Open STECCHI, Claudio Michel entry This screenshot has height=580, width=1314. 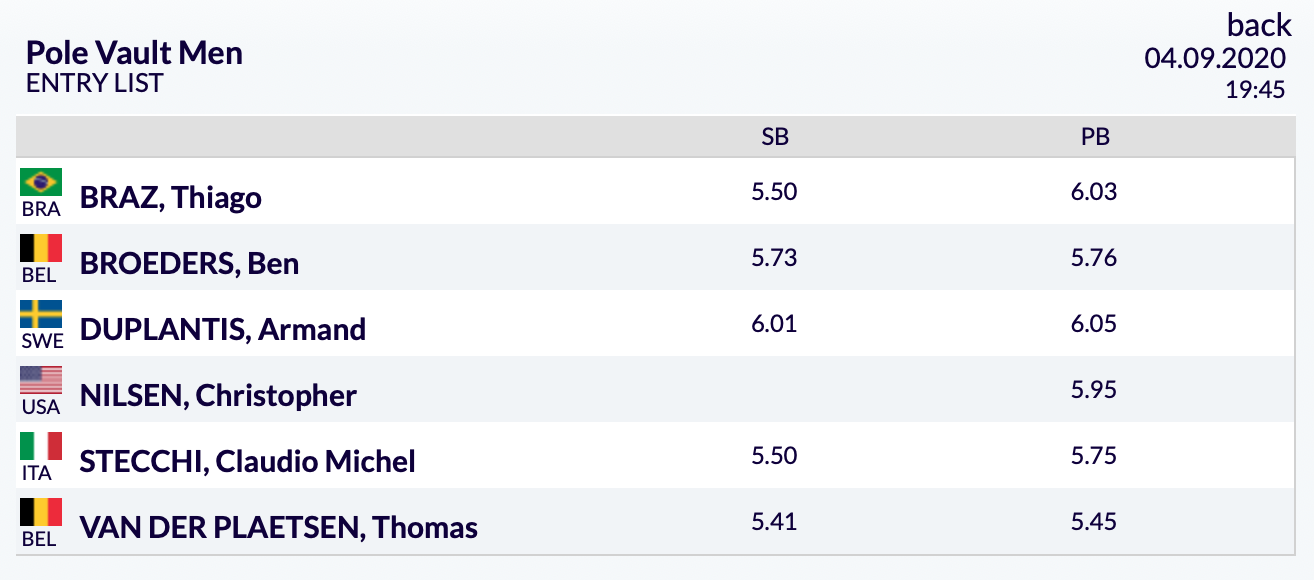[248, 461]
